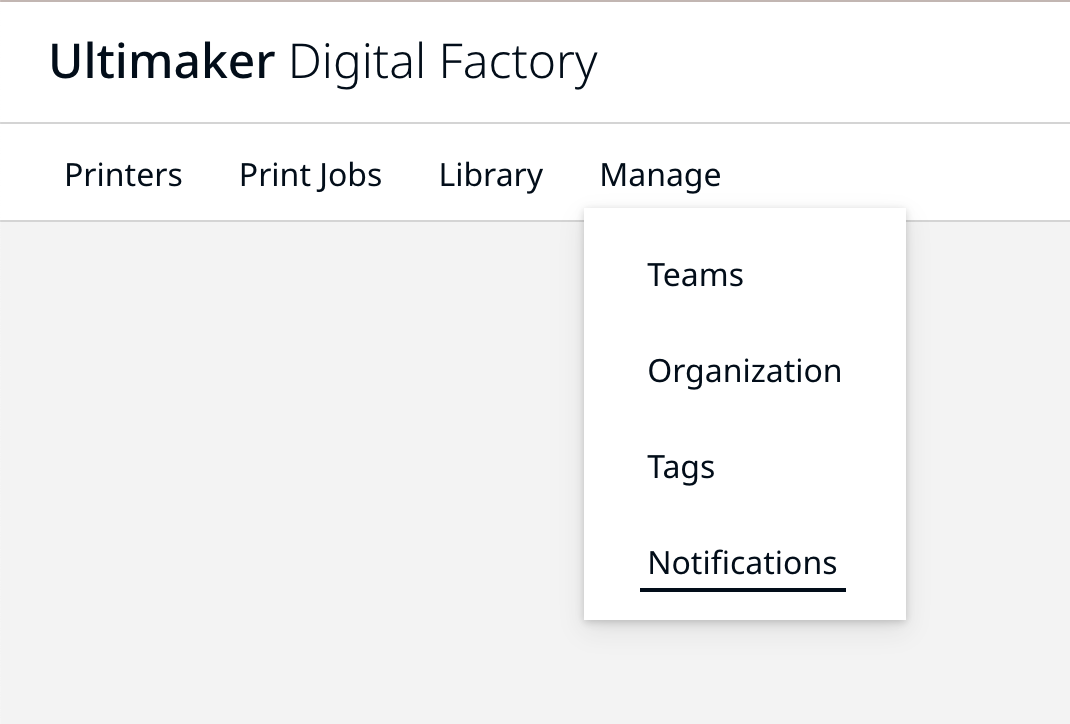Viewport: 1070px width, 724px height.
Task: Switch to the Print Jobs tab
Action: 310,174
